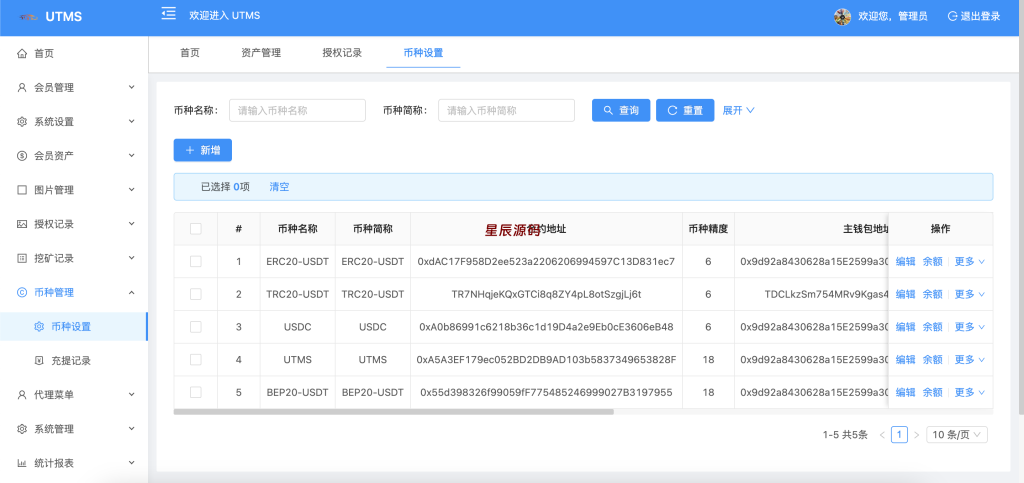1024x483 pixels.
Task: Expand 会员管理 menu chevron
Action: tap(131, 87)
